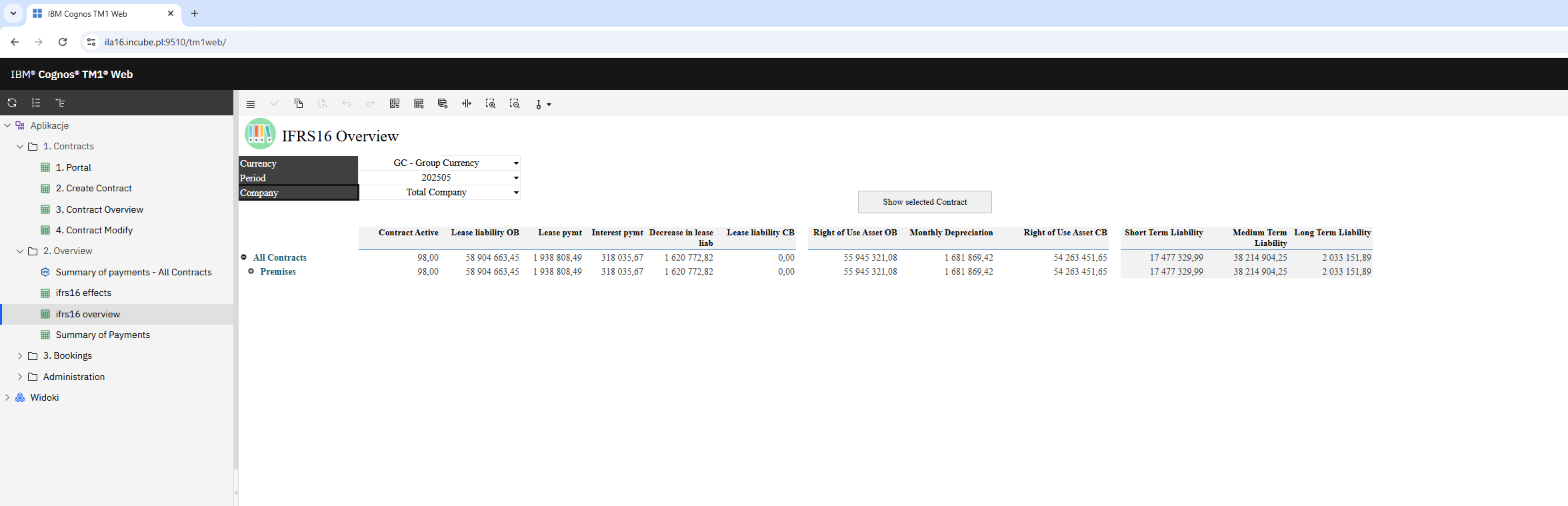Click the rebuild current sheet calculator-grid icon
Viewport: 1568px width, 506px height.
(x=419, y=103)
